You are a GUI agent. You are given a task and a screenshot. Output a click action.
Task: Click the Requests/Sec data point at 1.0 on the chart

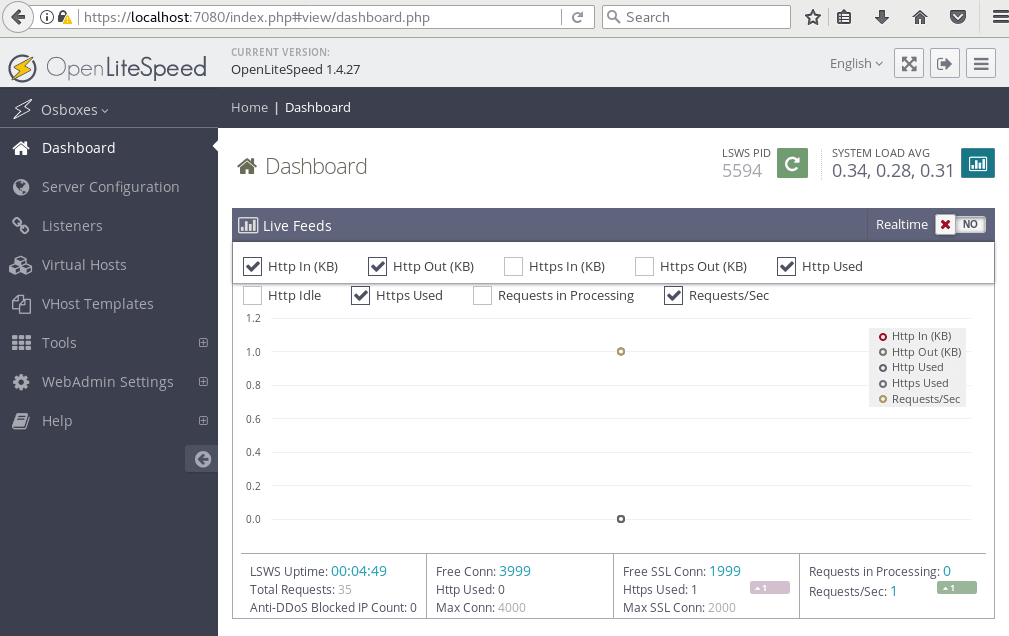pos(621,351)
